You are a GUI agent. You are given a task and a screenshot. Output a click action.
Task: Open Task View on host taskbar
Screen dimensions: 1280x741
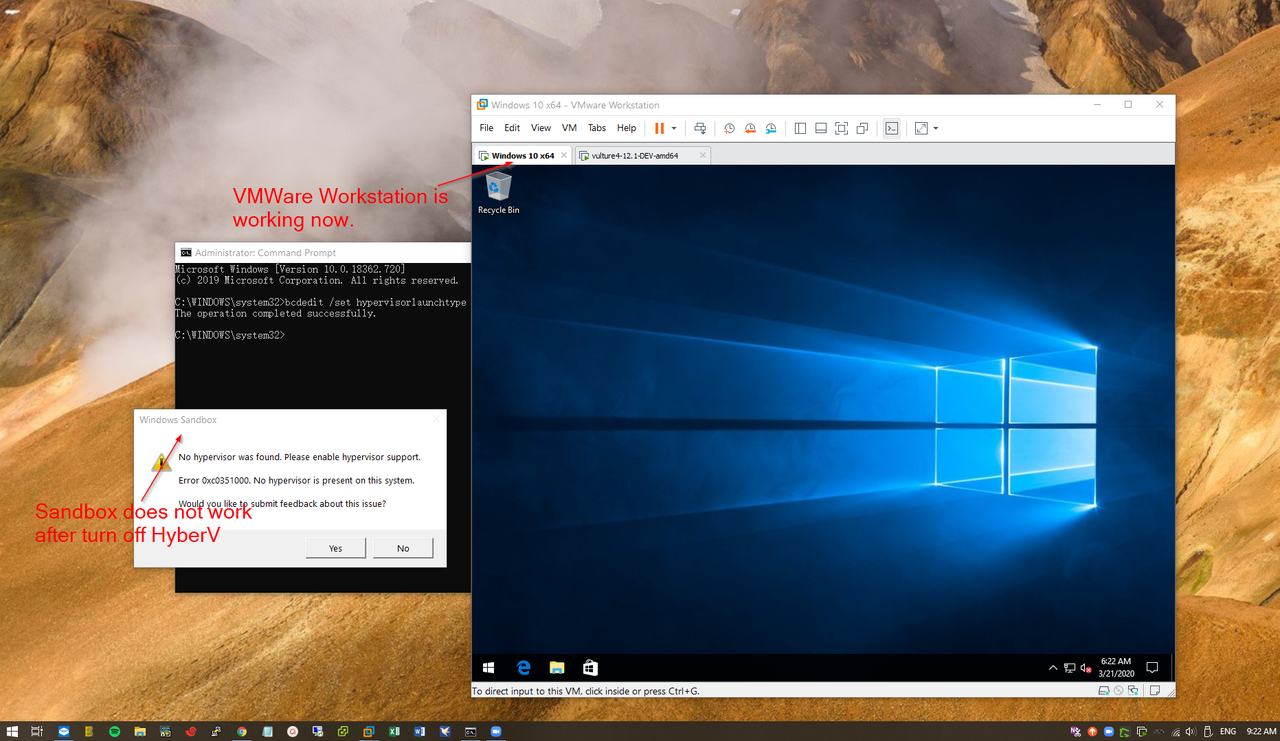tap(37, 731)
